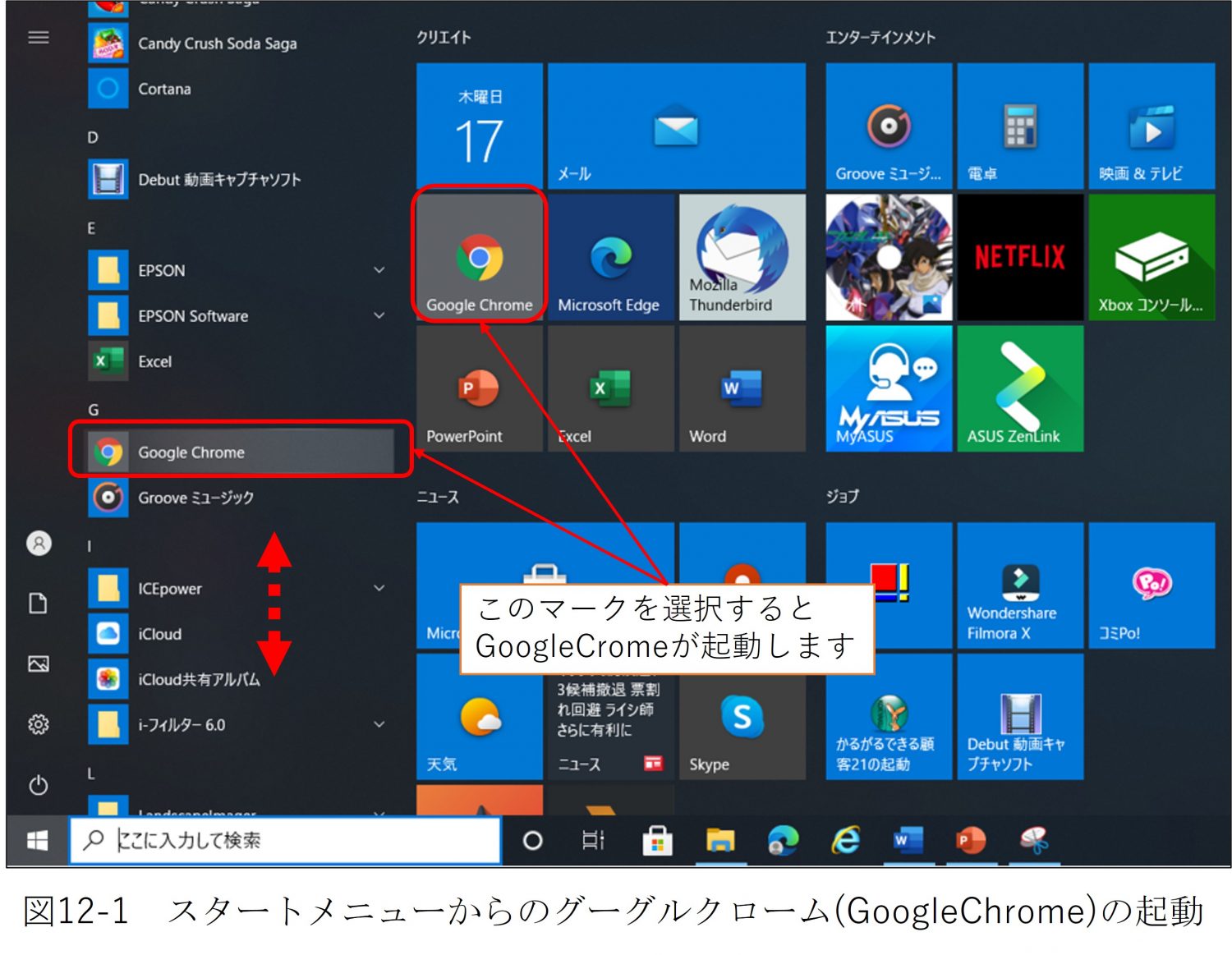Click the letter D section header
This screenshot has width=1232, height=955.
tap(93, 137)
